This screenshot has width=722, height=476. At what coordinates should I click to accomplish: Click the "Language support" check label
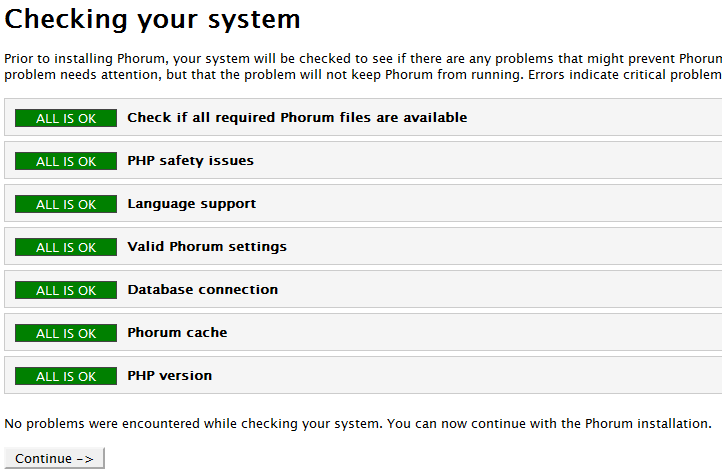click(x=191, y=204)
